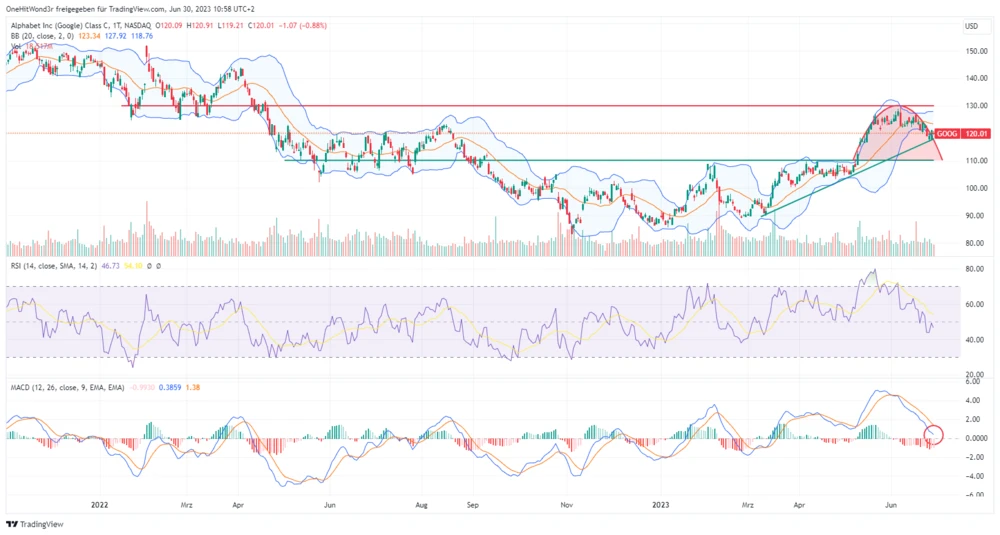Screen dimensions: 1000x535
Task: Select the red circle marker on the MACD
Action: click(x=934, y=435)
